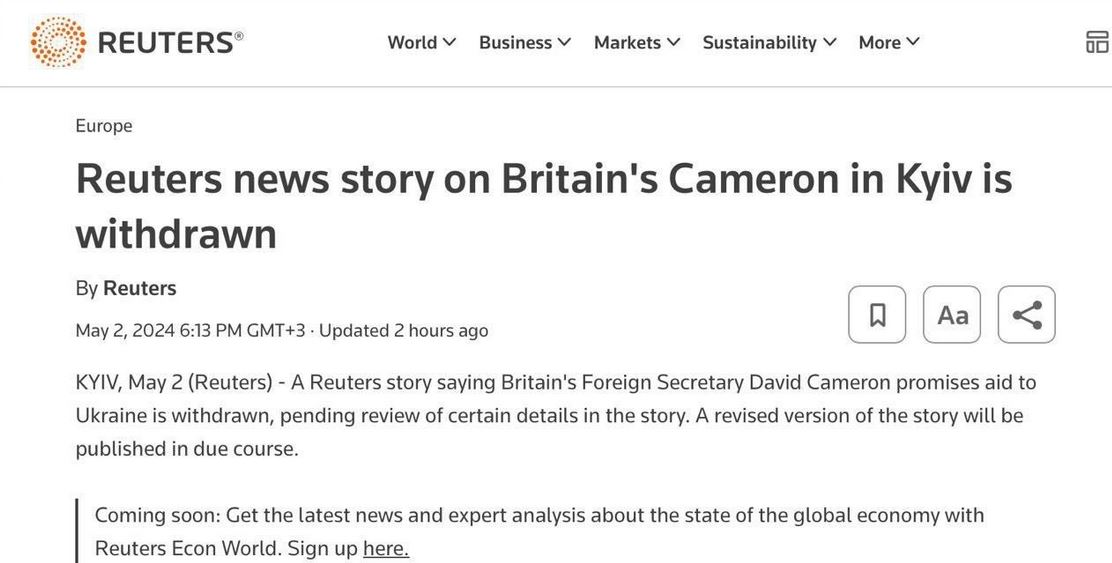Open the Markets menu item
The image size is (1112, 563).
tap(627, 42)
